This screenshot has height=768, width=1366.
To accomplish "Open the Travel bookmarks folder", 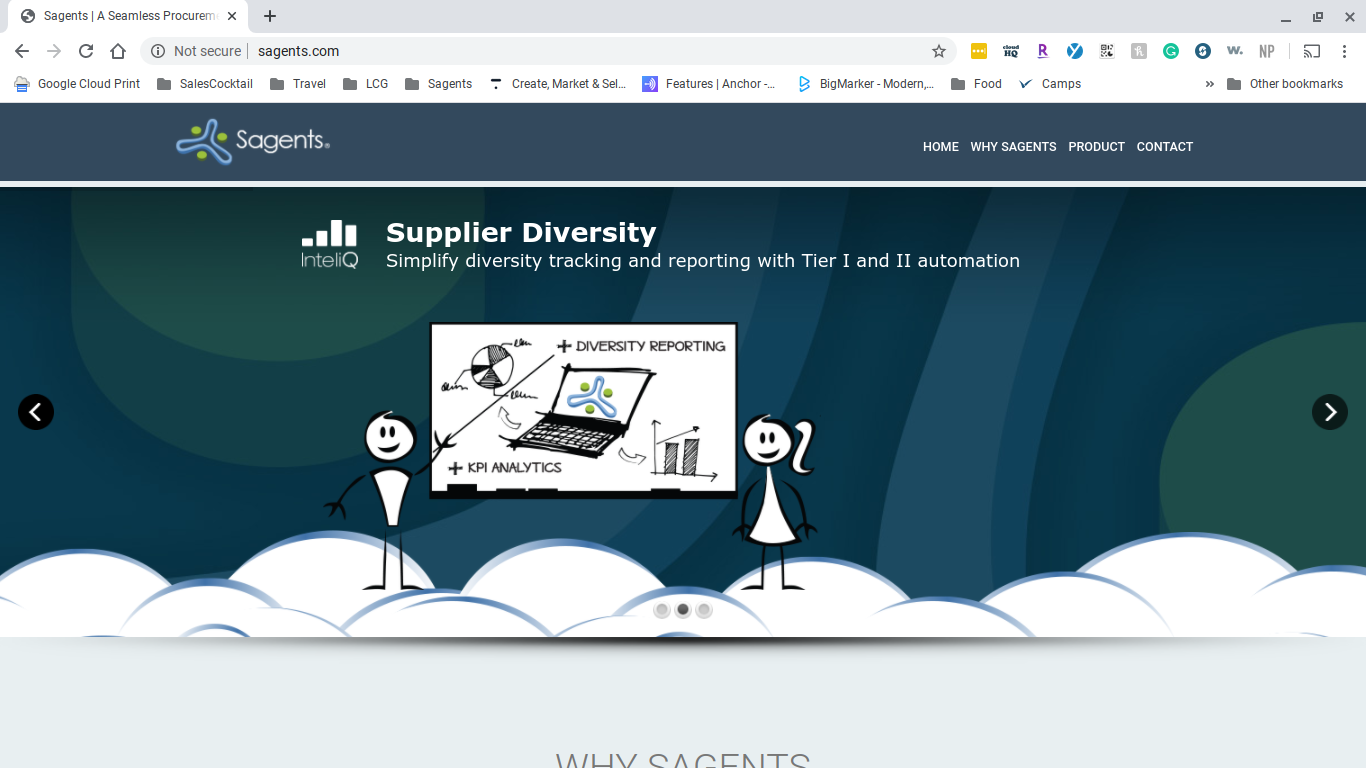I will click(298, 84).
